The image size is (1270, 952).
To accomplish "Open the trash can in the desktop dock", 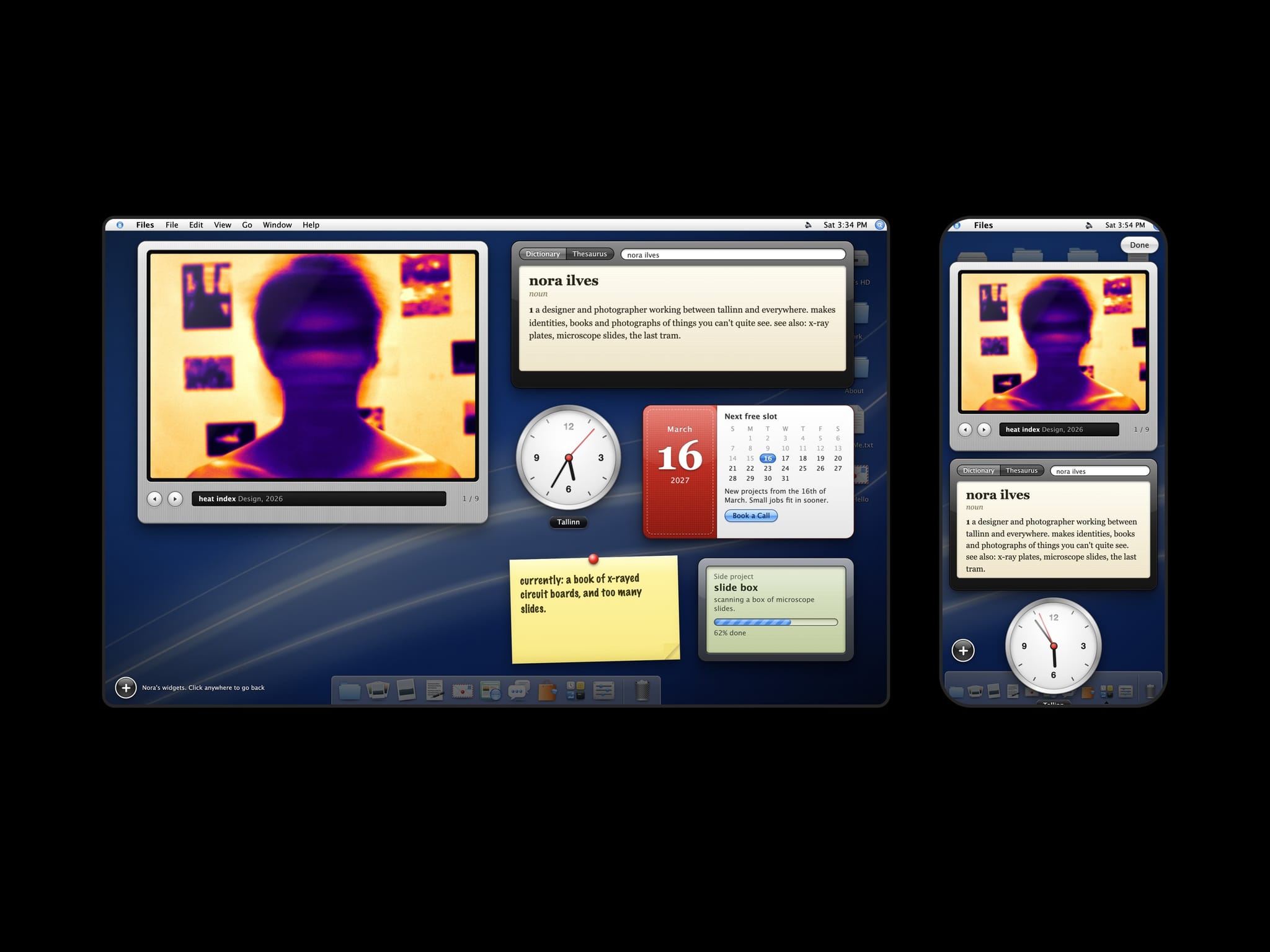I will click(x=642, y=690).
